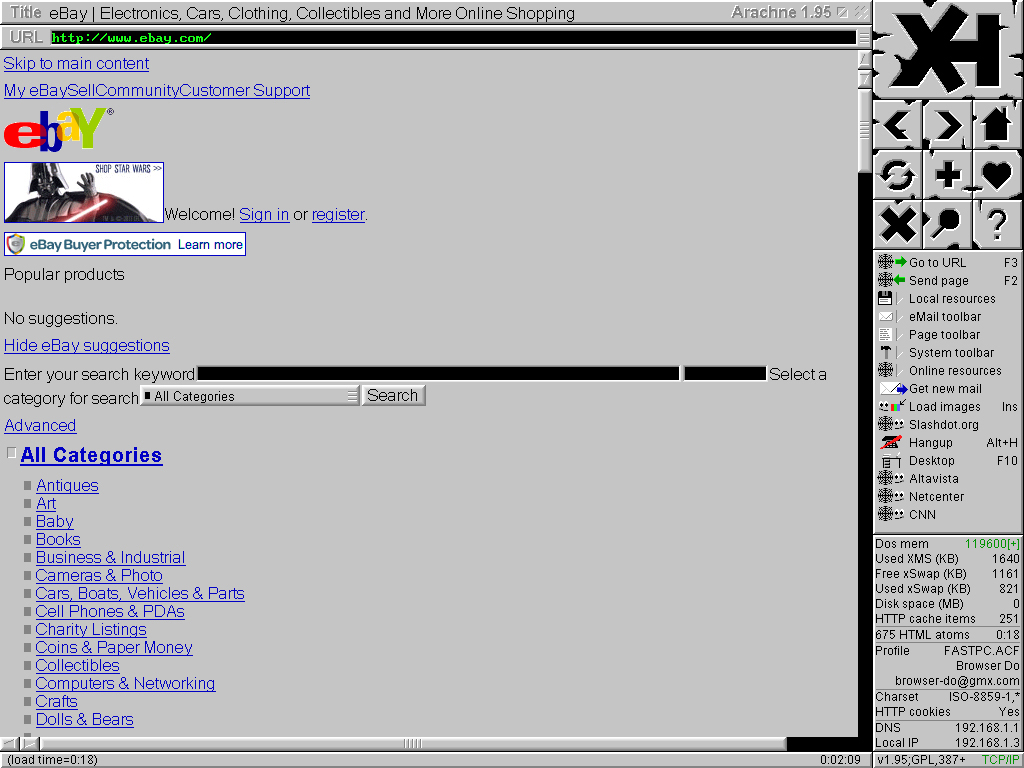Add to hotlist with the plus icon
This screenshot has height=768, width=1024.
(x=948, y=175)
